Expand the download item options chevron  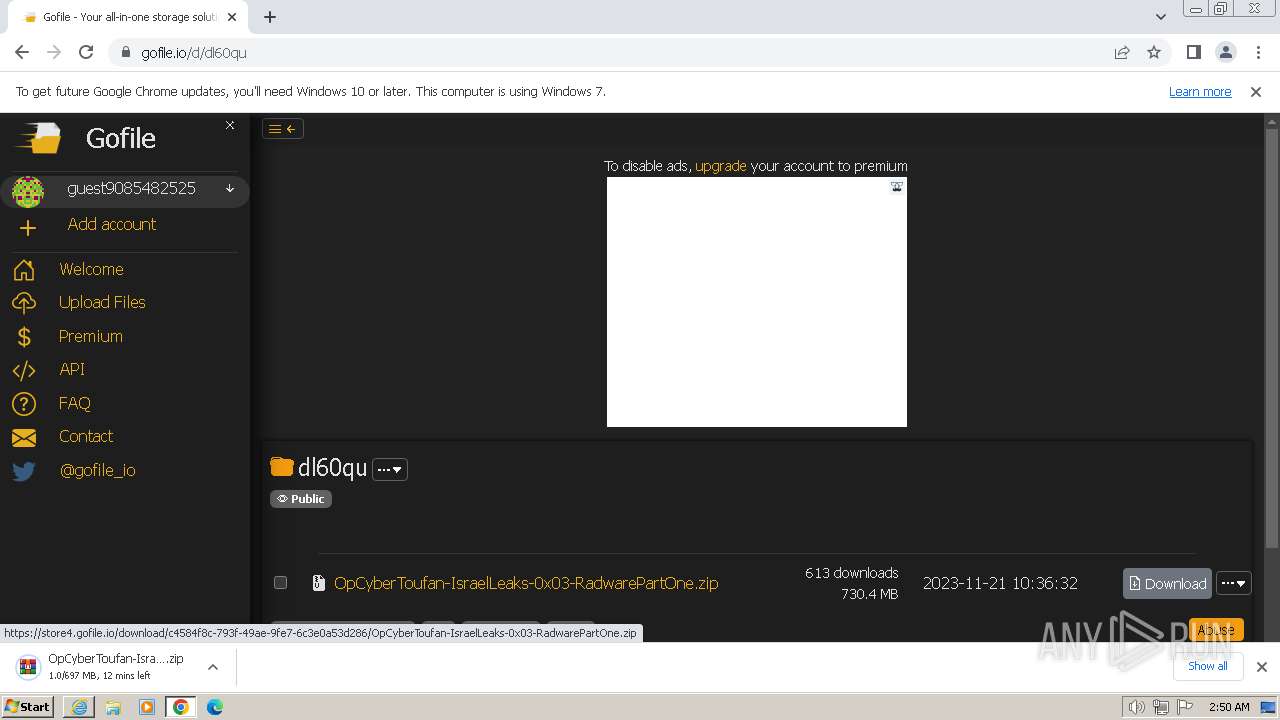pyautogui.click(x=213, y=666)
